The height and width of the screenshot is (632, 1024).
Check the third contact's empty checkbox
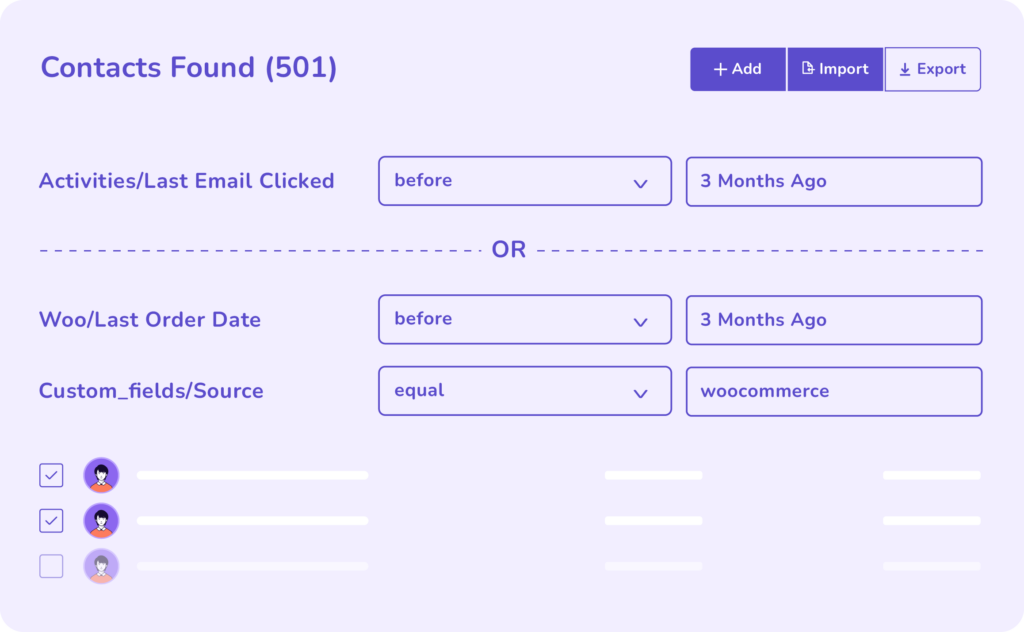[x=51, y=566]
